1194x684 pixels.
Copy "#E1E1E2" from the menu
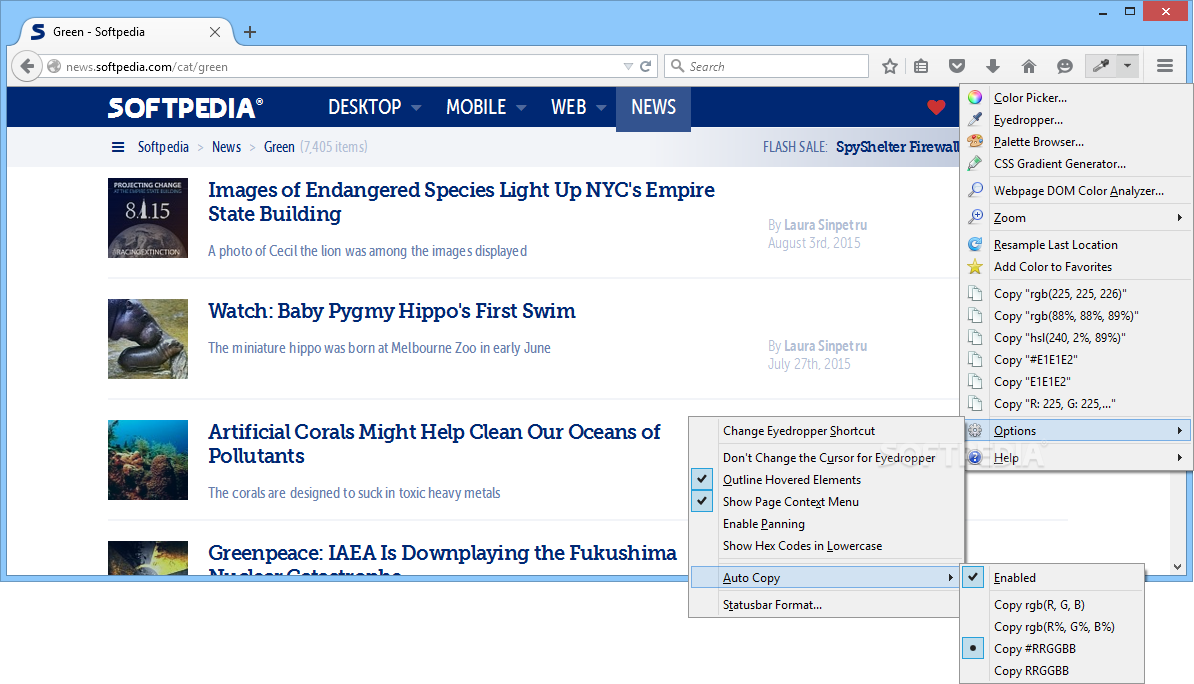(x=1076, y=360)
